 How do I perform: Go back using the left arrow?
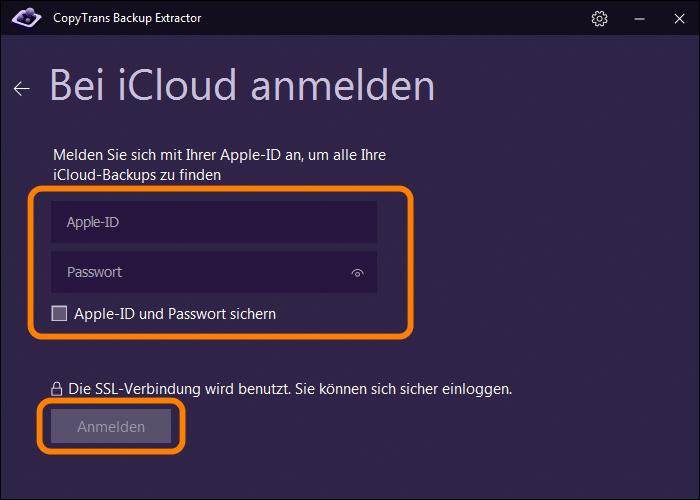coord(22,89)
